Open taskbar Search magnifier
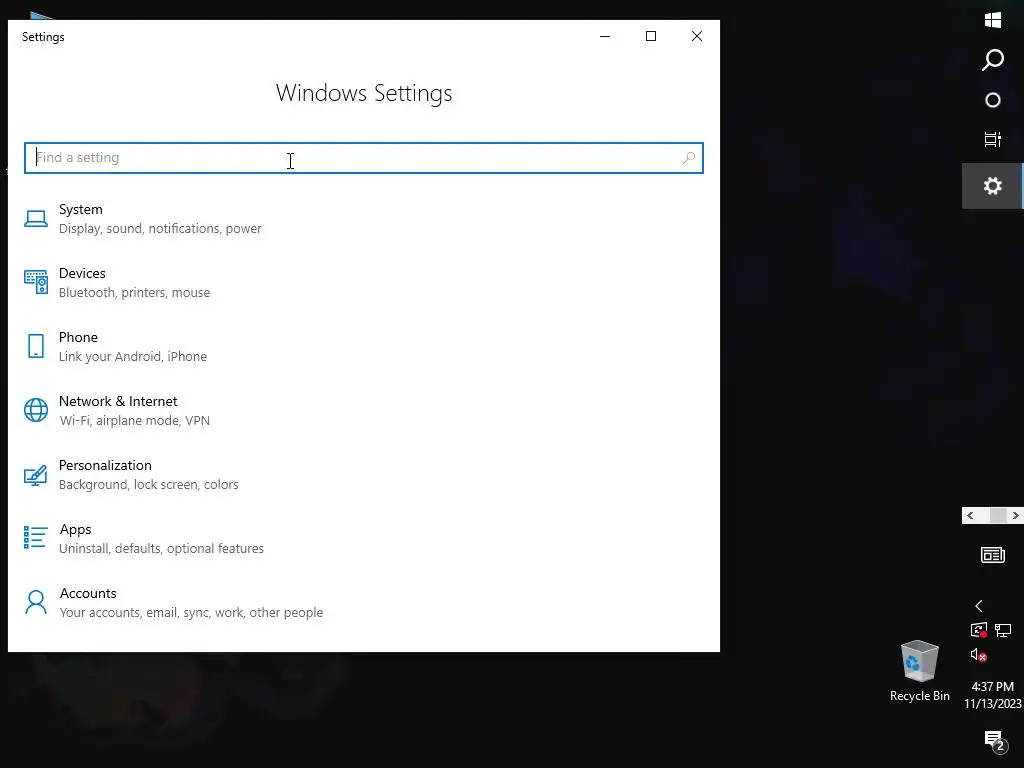Screen dimensions: 1024x768 993,59
